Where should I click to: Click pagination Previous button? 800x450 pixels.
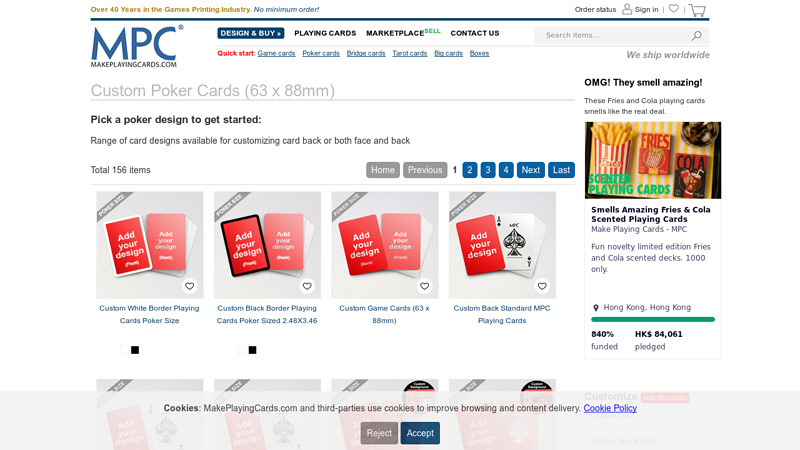click(424, 170)
